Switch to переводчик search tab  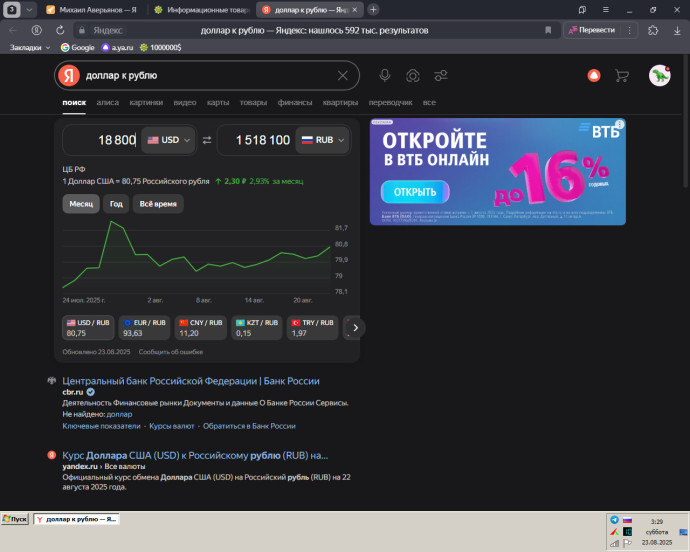click(390, 103)
